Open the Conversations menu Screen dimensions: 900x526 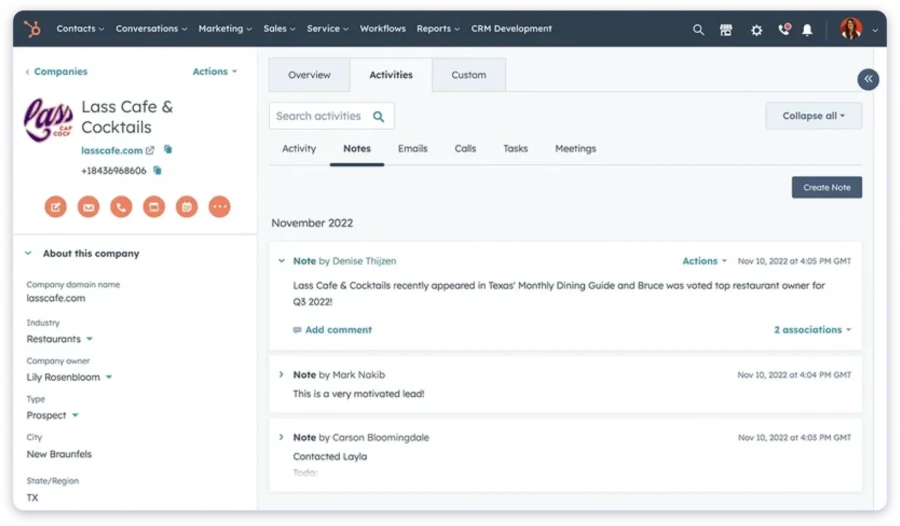151,29
